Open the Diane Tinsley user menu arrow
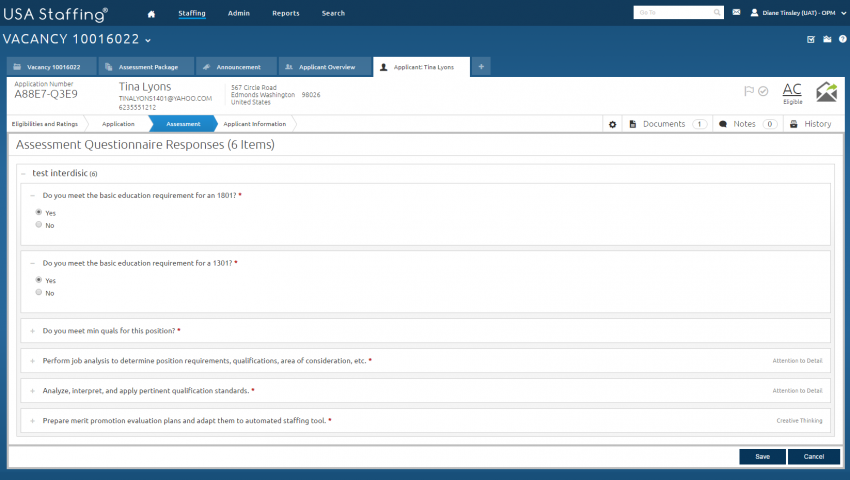Viewport: 850px width, 480px height. [843, 13]
